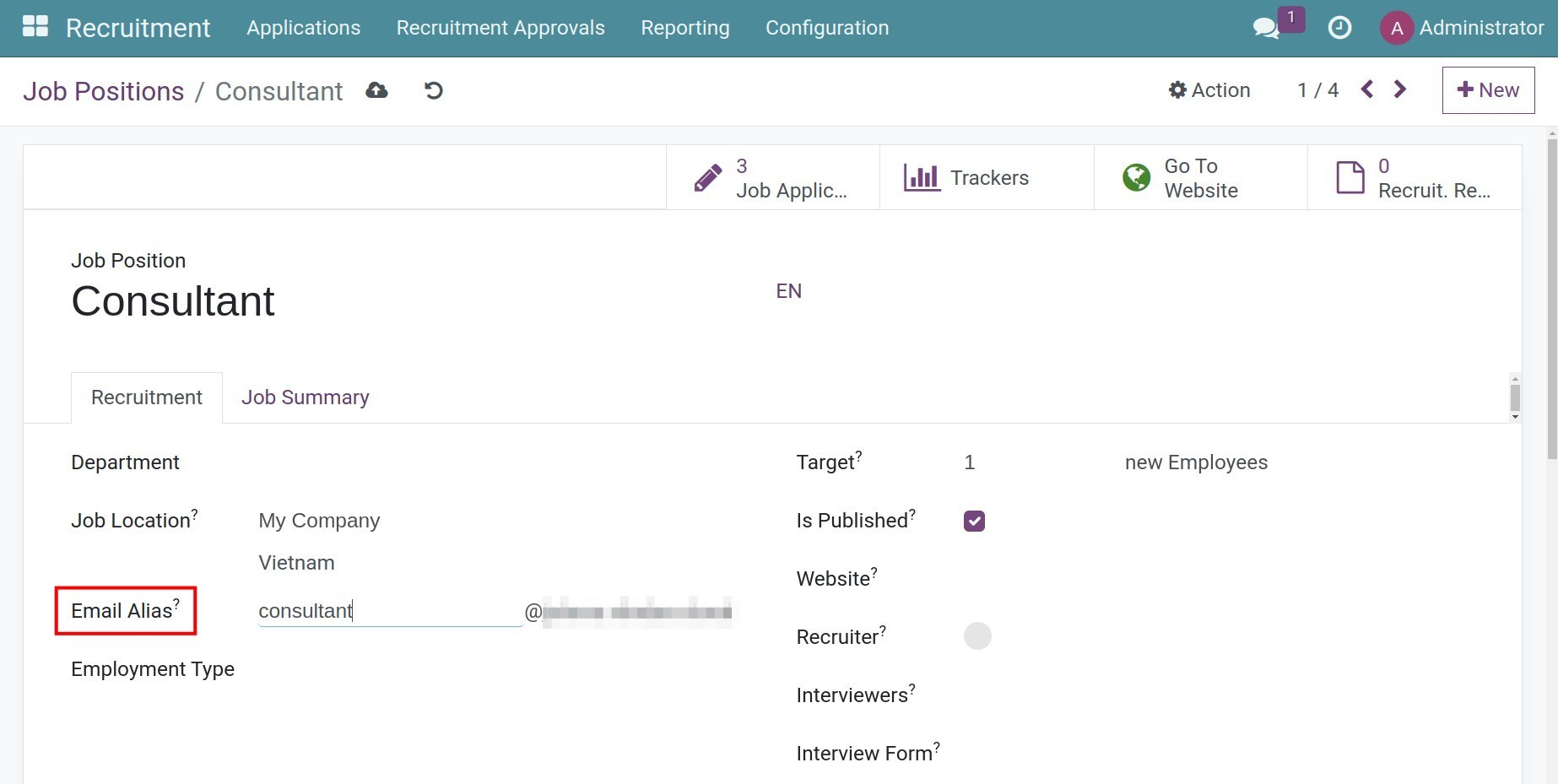1558x784 pixels.
Task: Open the Reporting menu
Action: click(684, 28)
